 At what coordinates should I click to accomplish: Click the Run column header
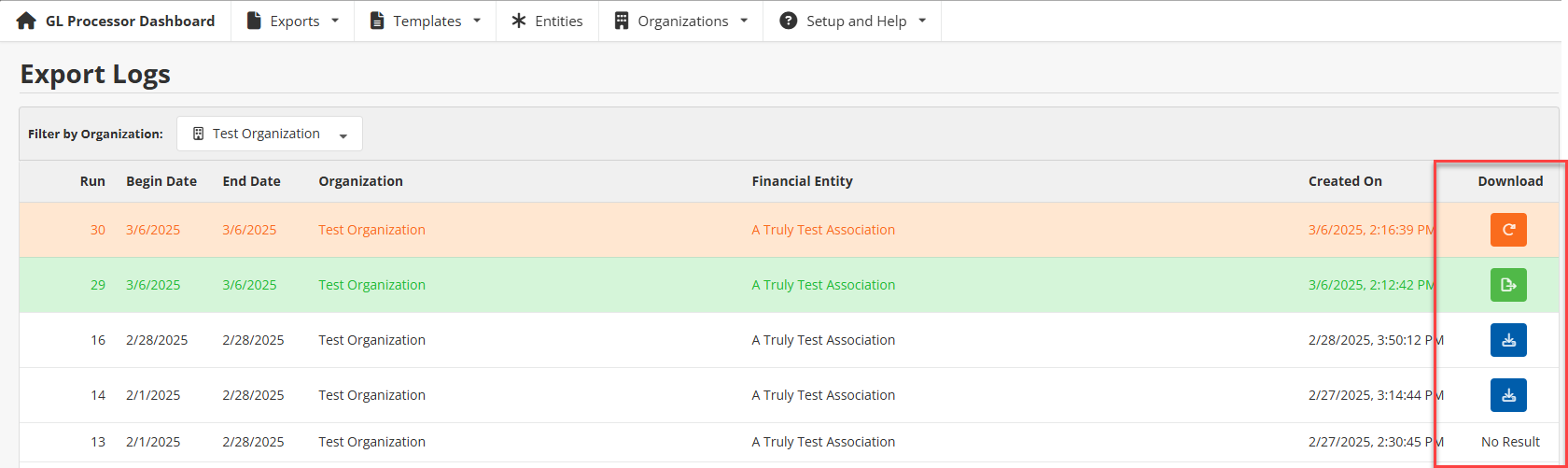pos(92,181)
